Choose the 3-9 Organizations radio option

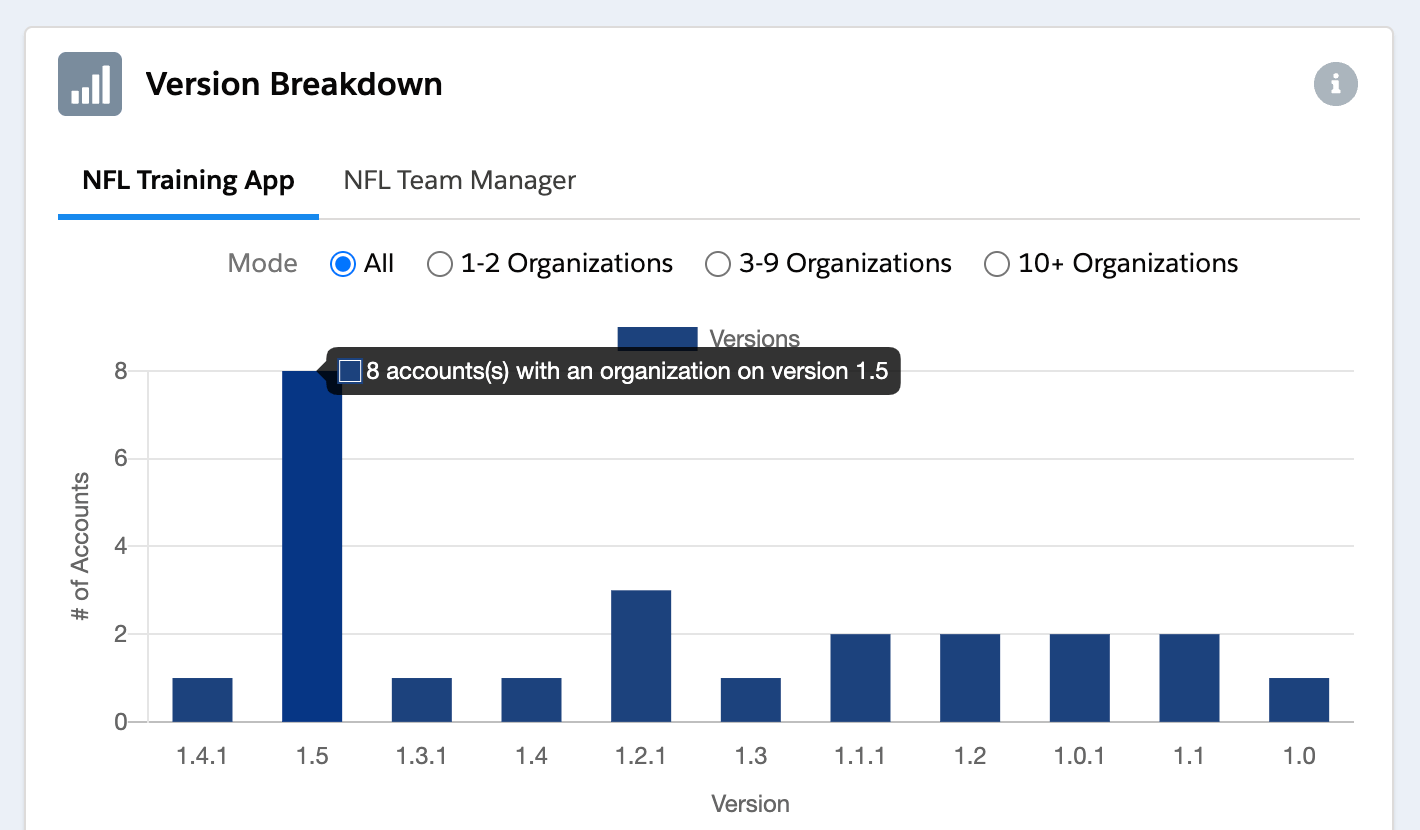point(718,264)
